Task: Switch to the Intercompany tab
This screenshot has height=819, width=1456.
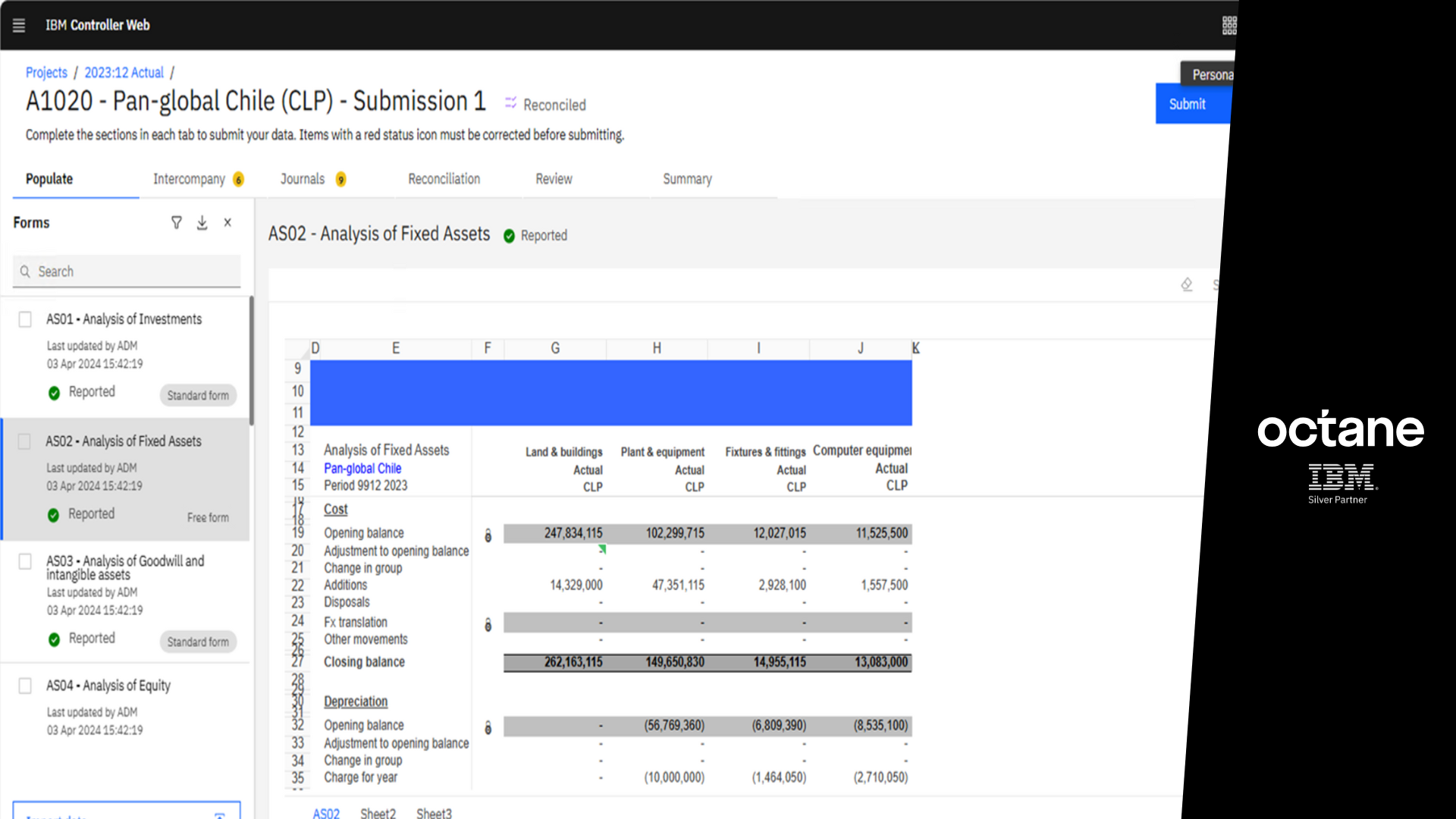Action: pos(189,179)
